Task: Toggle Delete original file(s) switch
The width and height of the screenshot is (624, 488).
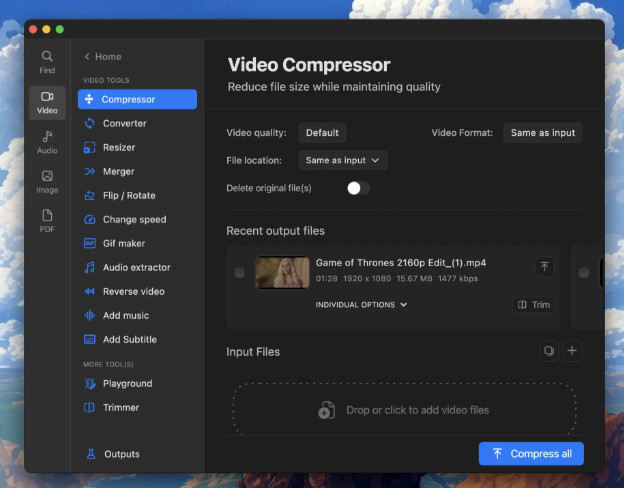Action: tap(358, 188)
